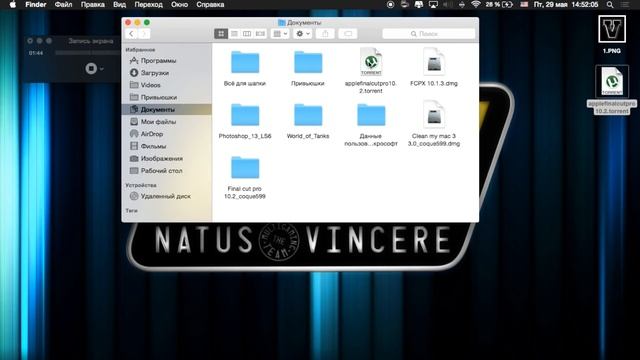Open the gear action dropdown
This screenshot has width=640, height=360.
(302, 33)
